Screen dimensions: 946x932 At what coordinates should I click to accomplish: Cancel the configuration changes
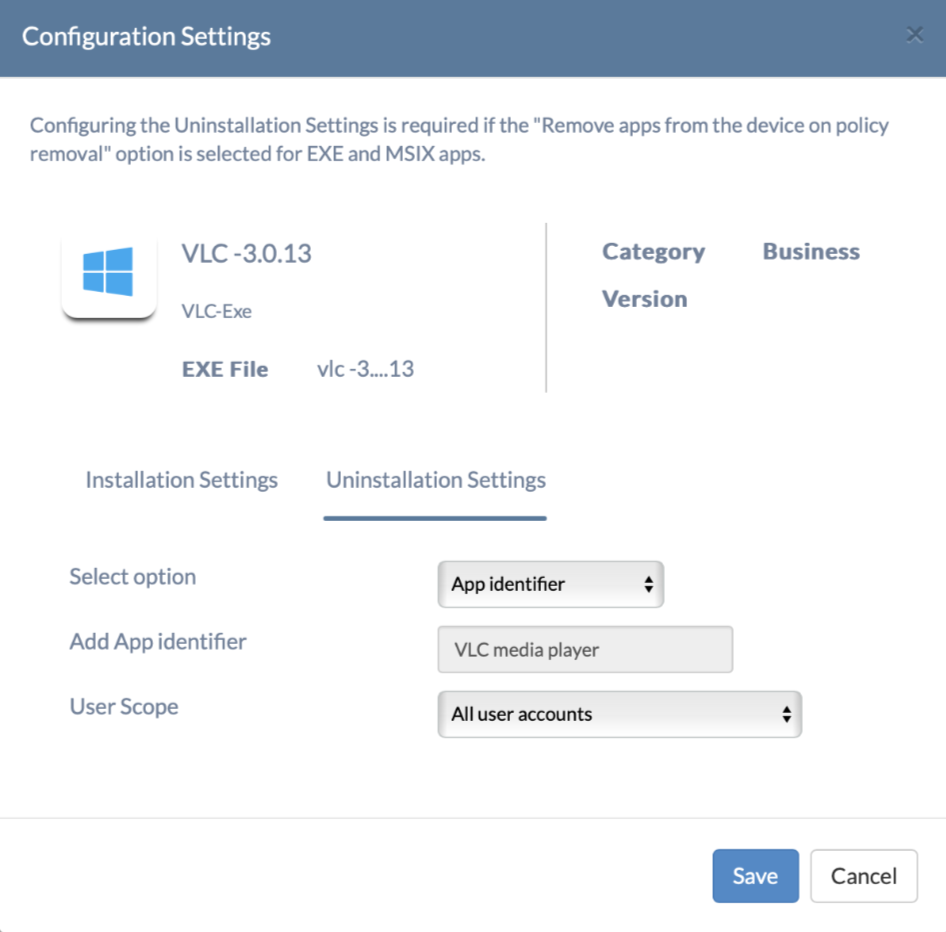pyautogui.click(x=863, y=876)
